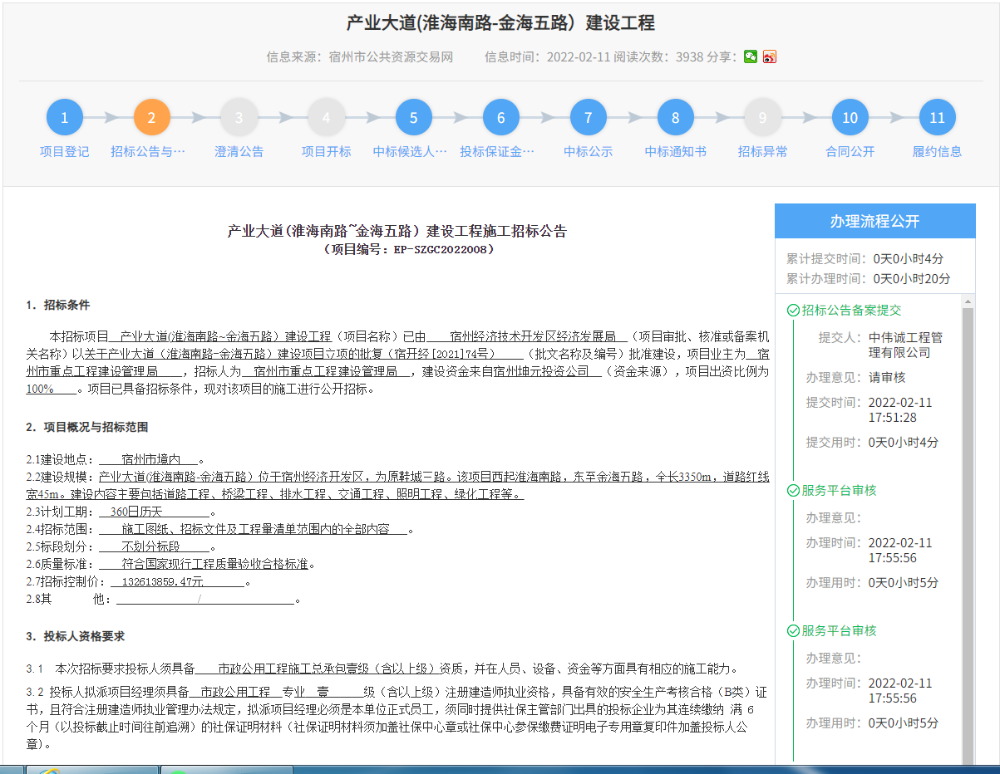Click the process panel scrollbar thumb
Viewport: 1000px width, 774px height.
click(967, 536)
